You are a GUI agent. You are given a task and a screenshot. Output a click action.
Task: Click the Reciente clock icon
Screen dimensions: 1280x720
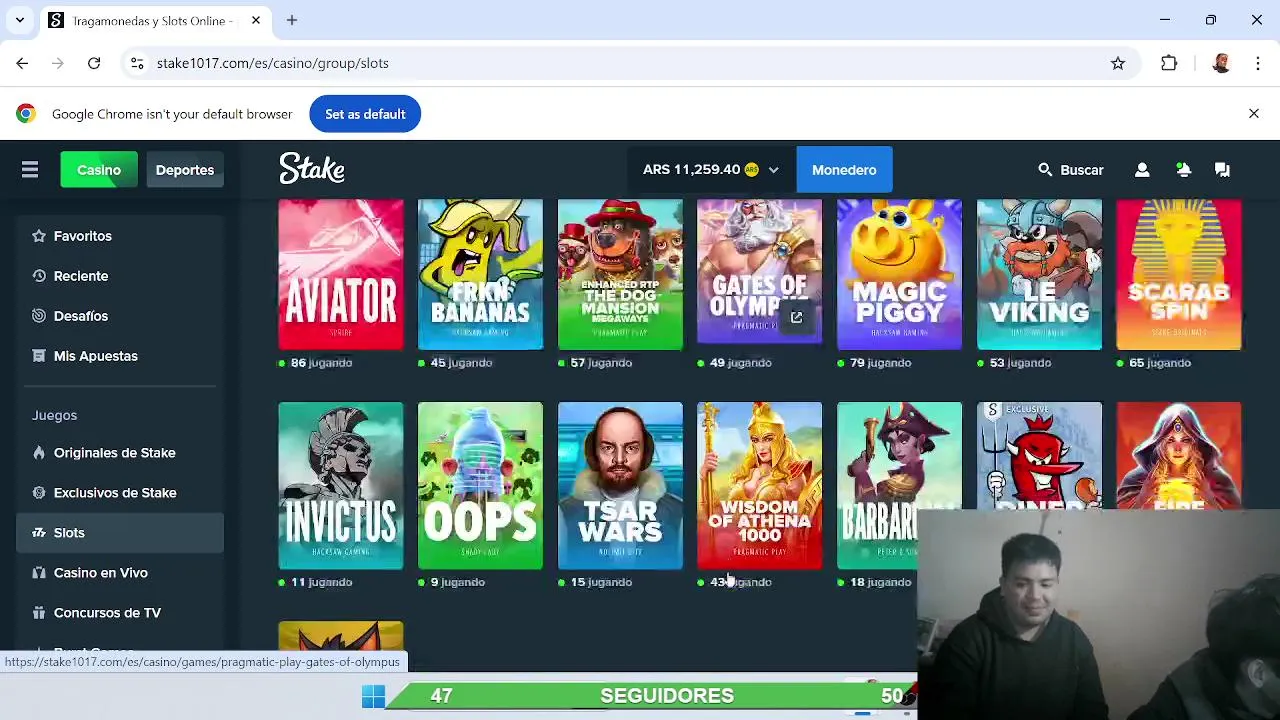39,276
